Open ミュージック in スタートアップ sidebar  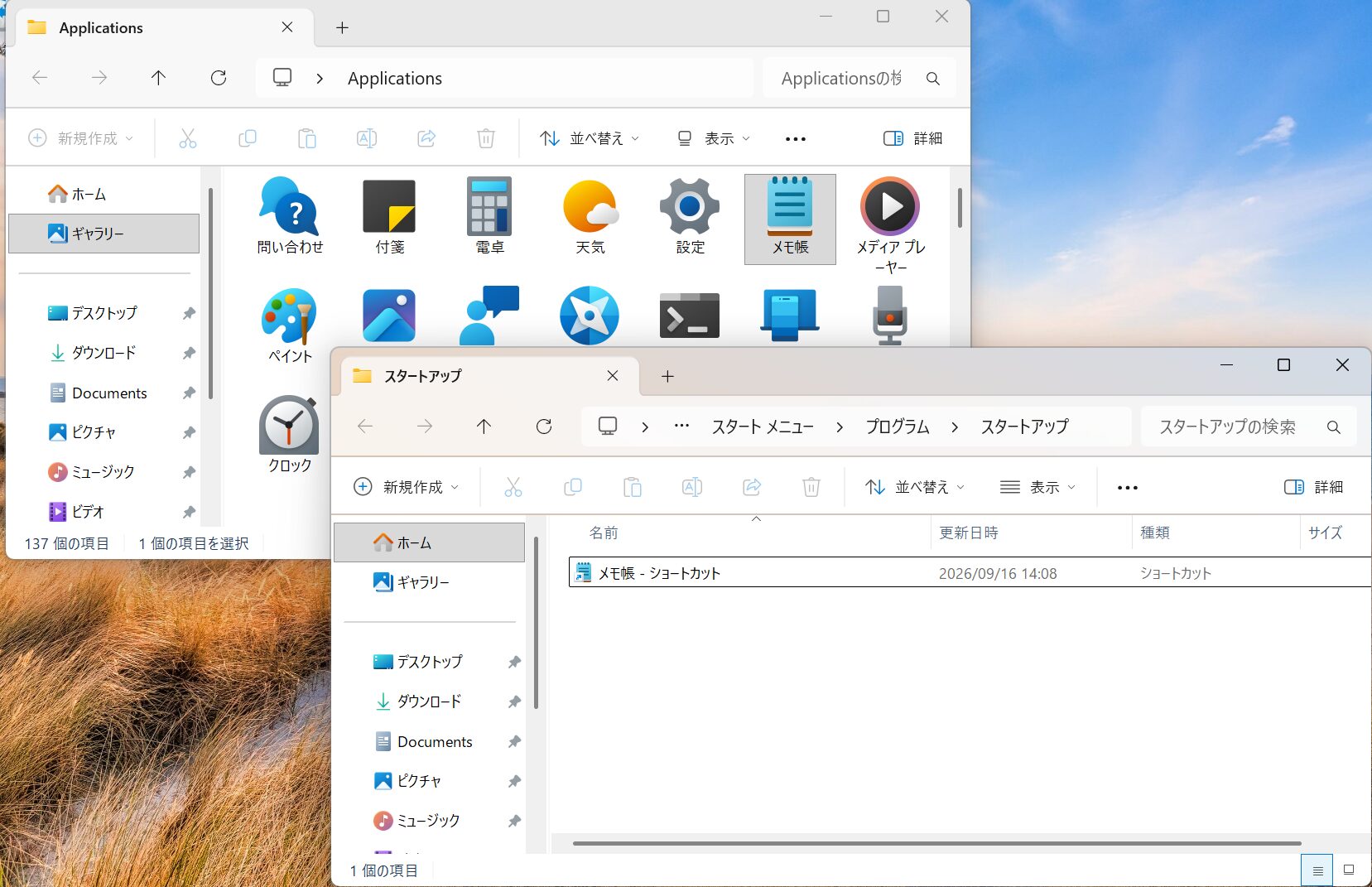click(x=429, y=821)
